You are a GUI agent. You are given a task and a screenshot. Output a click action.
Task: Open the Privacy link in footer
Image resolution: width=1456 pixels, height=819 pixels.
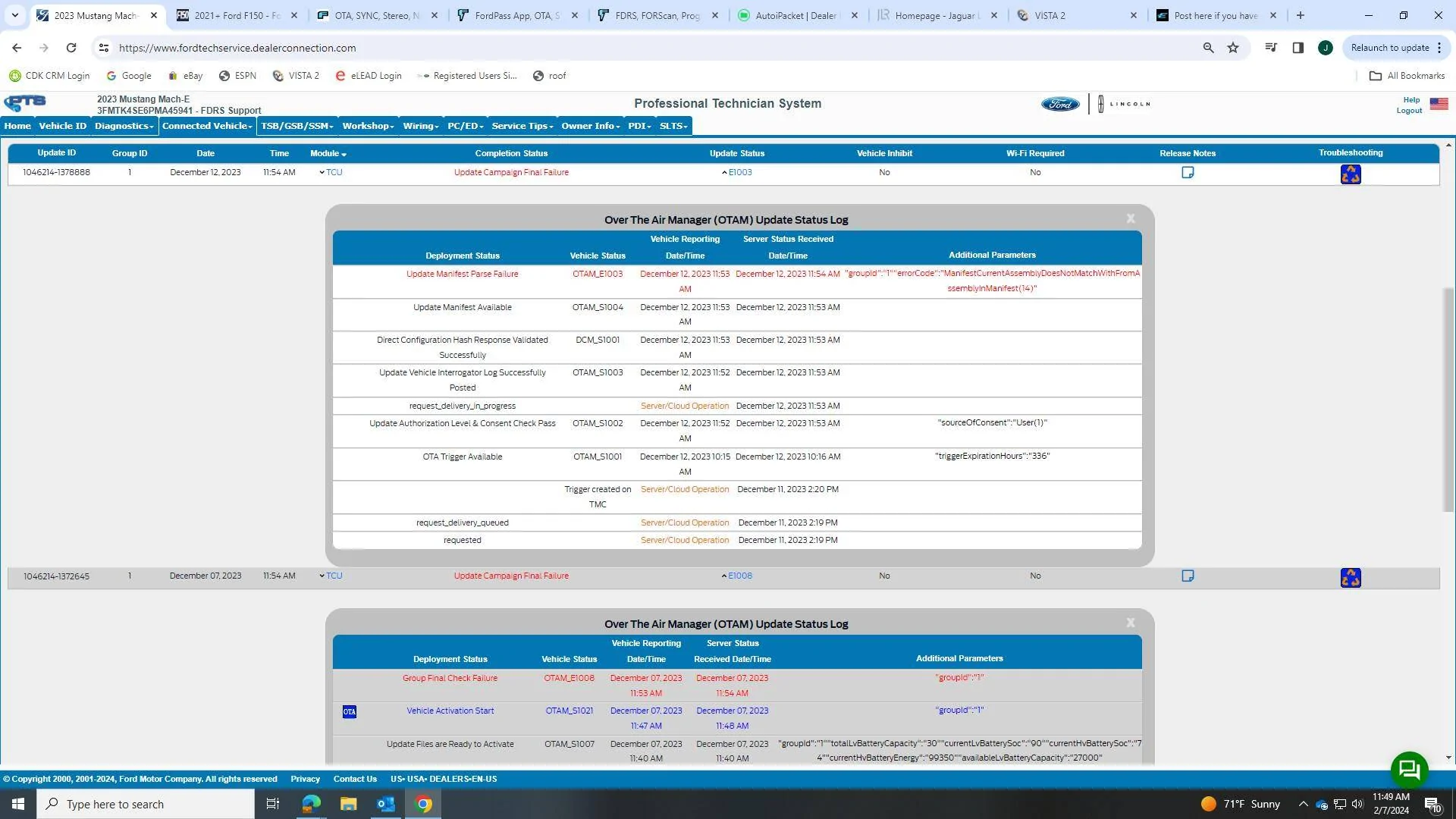pyautogui.click(x=305, y=779)
